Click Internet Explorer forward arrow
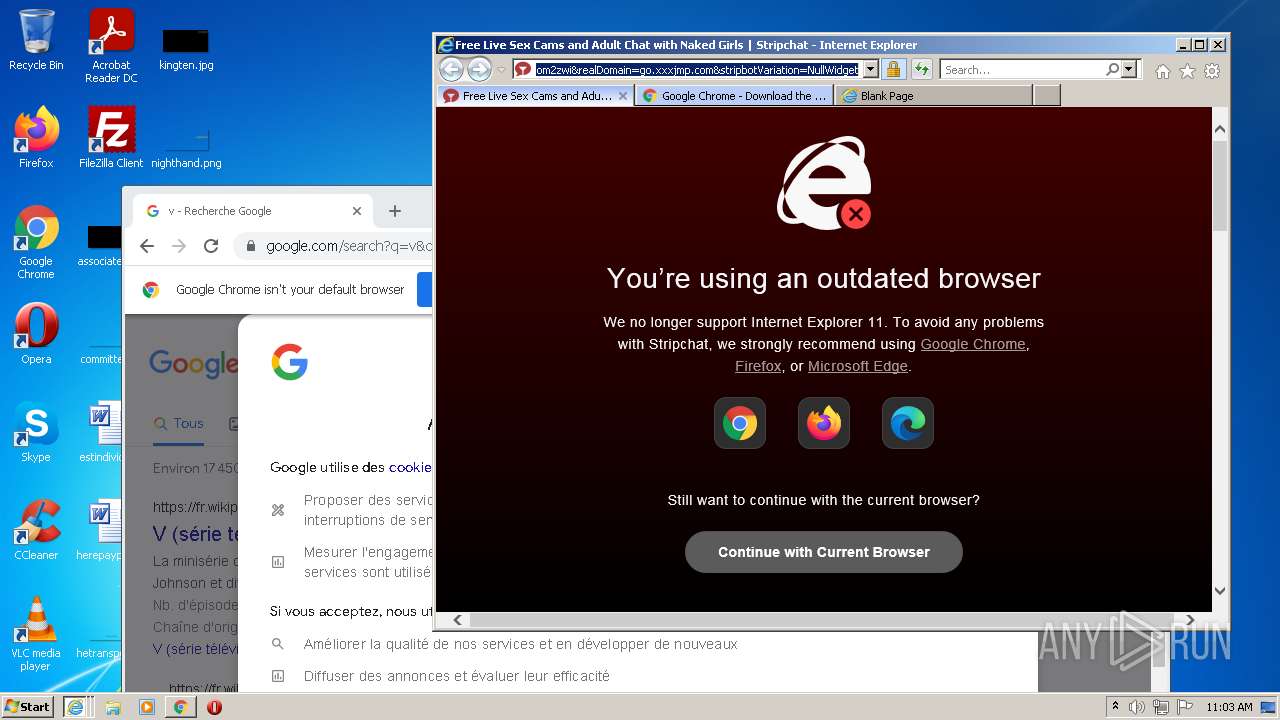Screen dimensions: 1280x720 pos(479,69)
